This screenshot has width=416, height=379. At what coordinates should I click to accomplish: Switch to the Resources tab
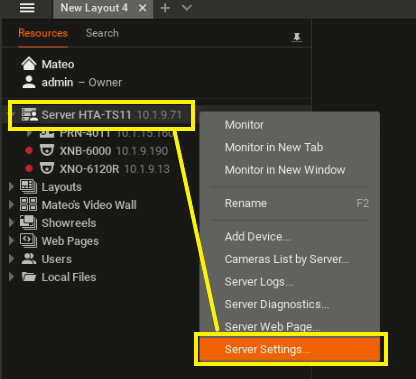click(x=43, y=33)
